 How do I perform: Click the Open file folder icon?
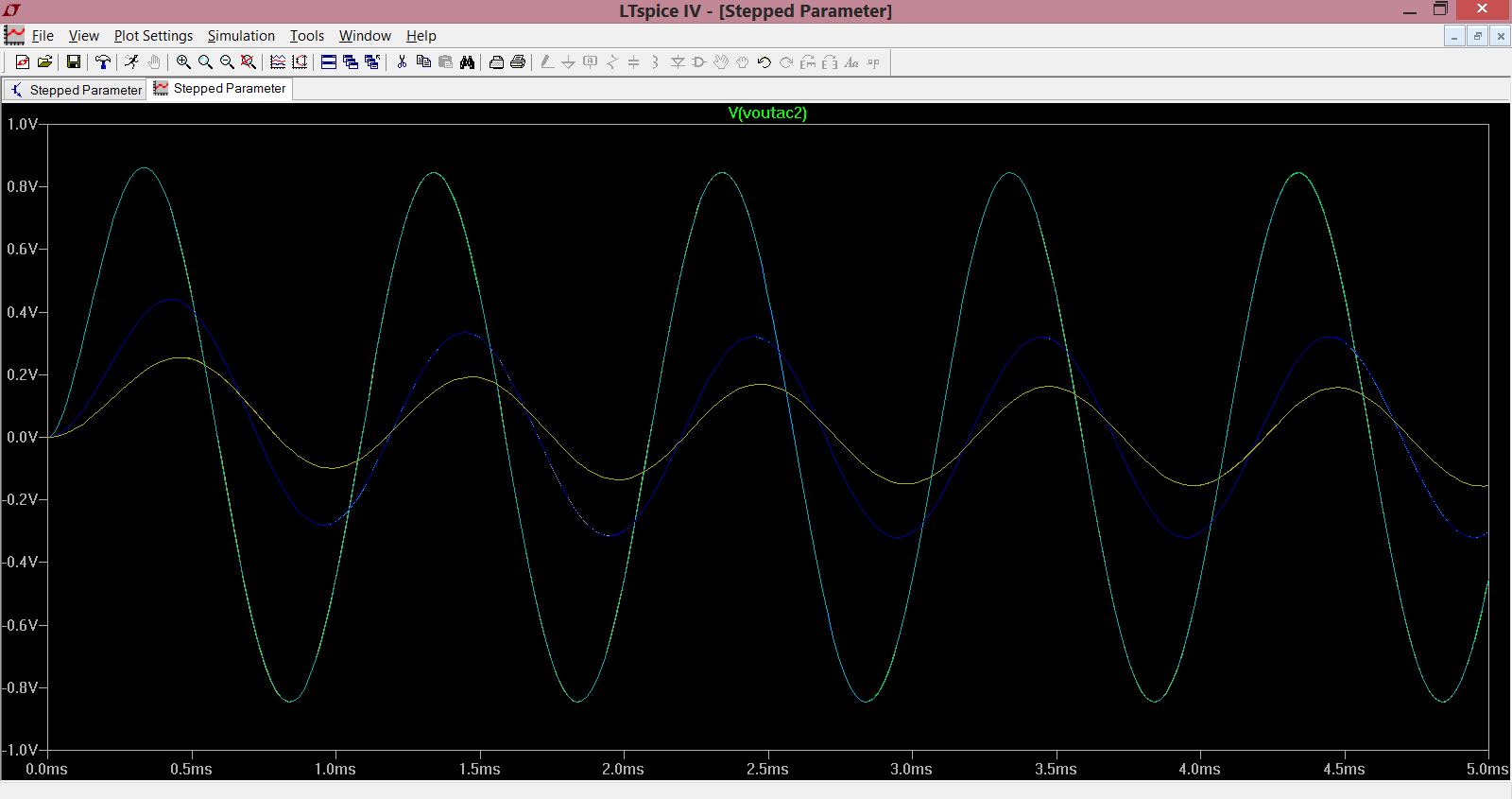point(44,62)
